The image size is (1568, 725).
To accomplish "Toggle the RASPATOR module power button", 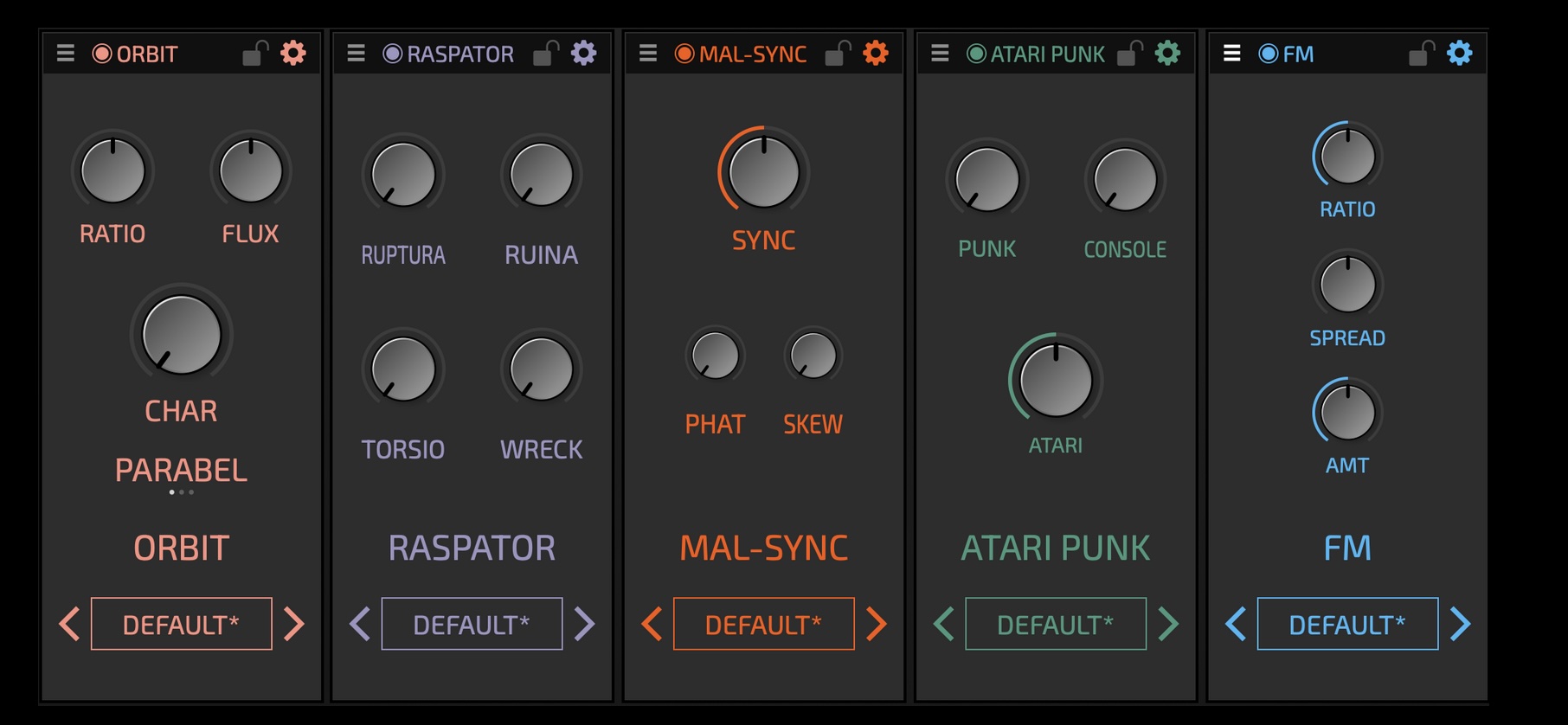I will point(393,54).
